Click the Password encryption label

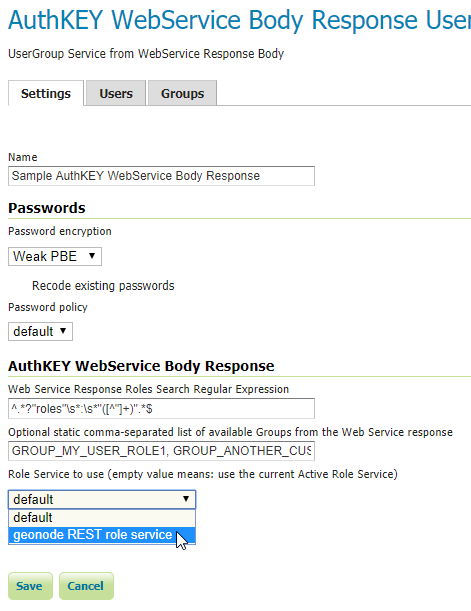[x=60, y=231]
